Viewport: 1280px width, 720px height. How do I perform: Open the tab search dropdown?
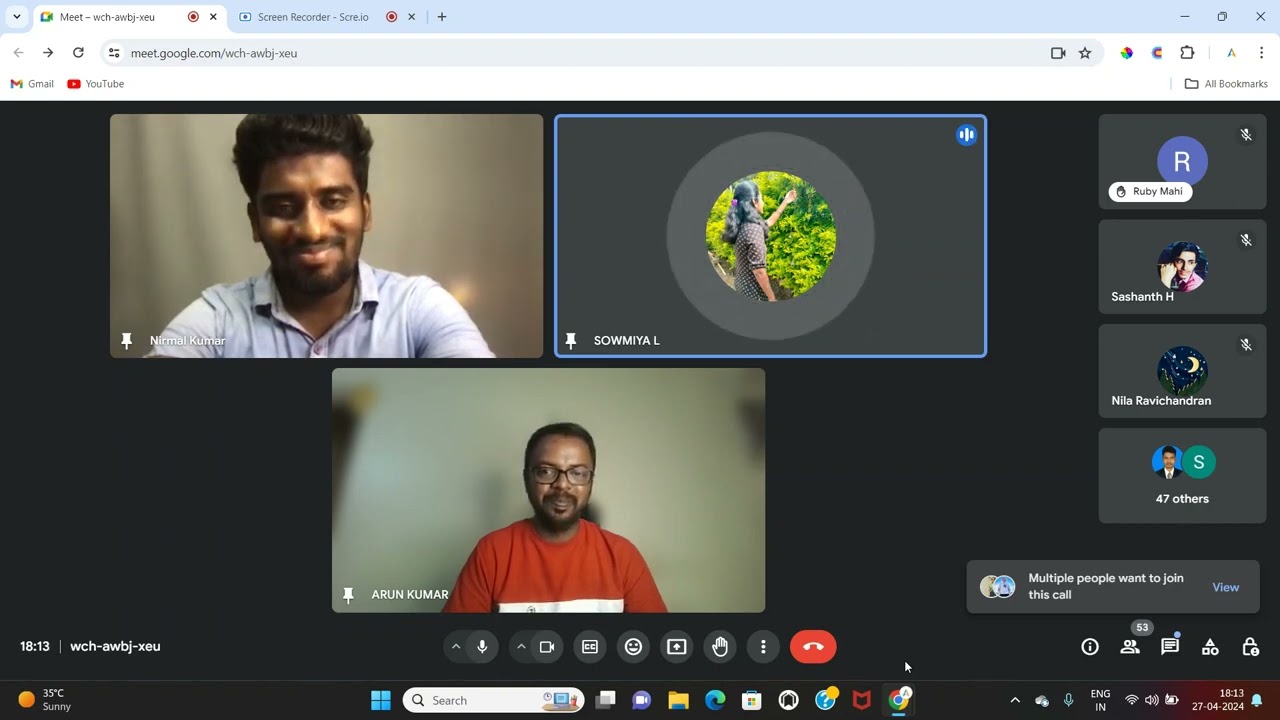click(17, 17)
